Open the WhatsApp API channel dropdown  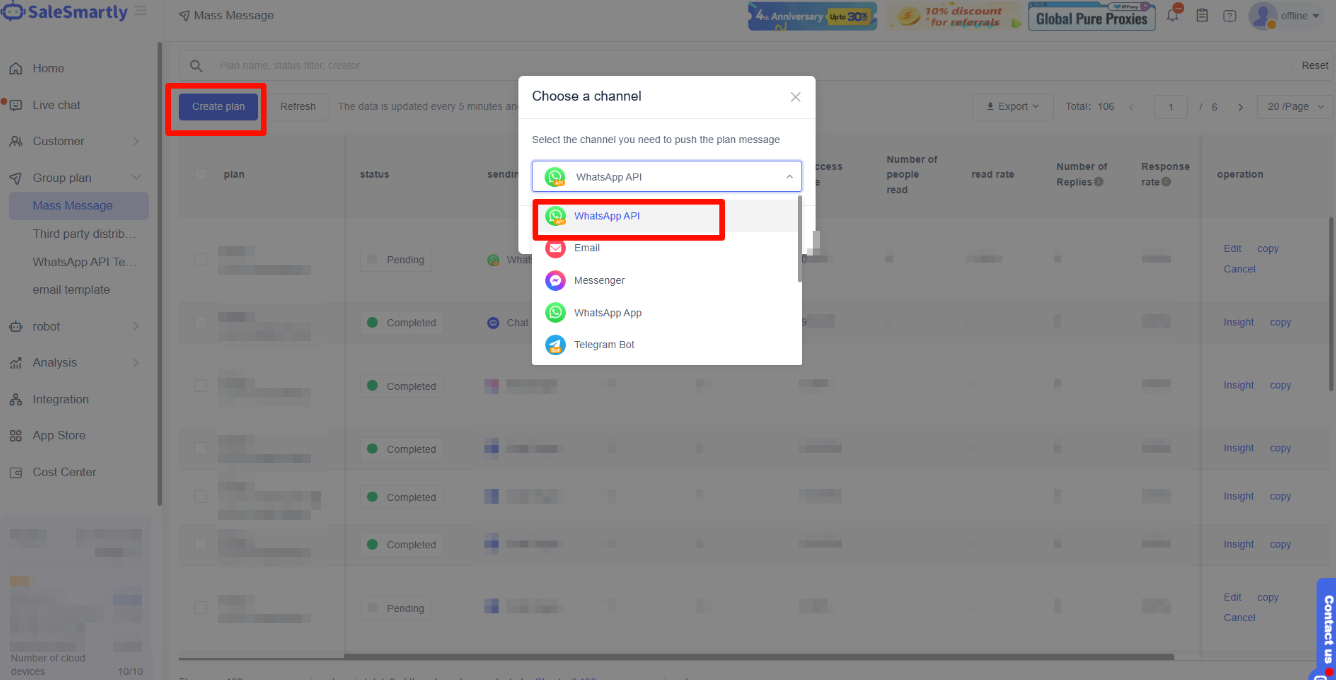[666, 177]
